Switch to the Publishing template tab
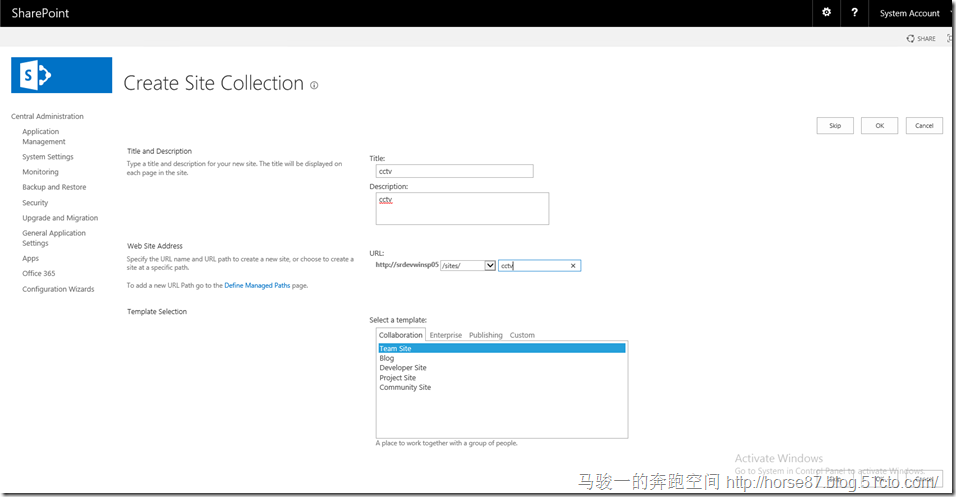This screenshot has width=956, height=497. (486, 335)
